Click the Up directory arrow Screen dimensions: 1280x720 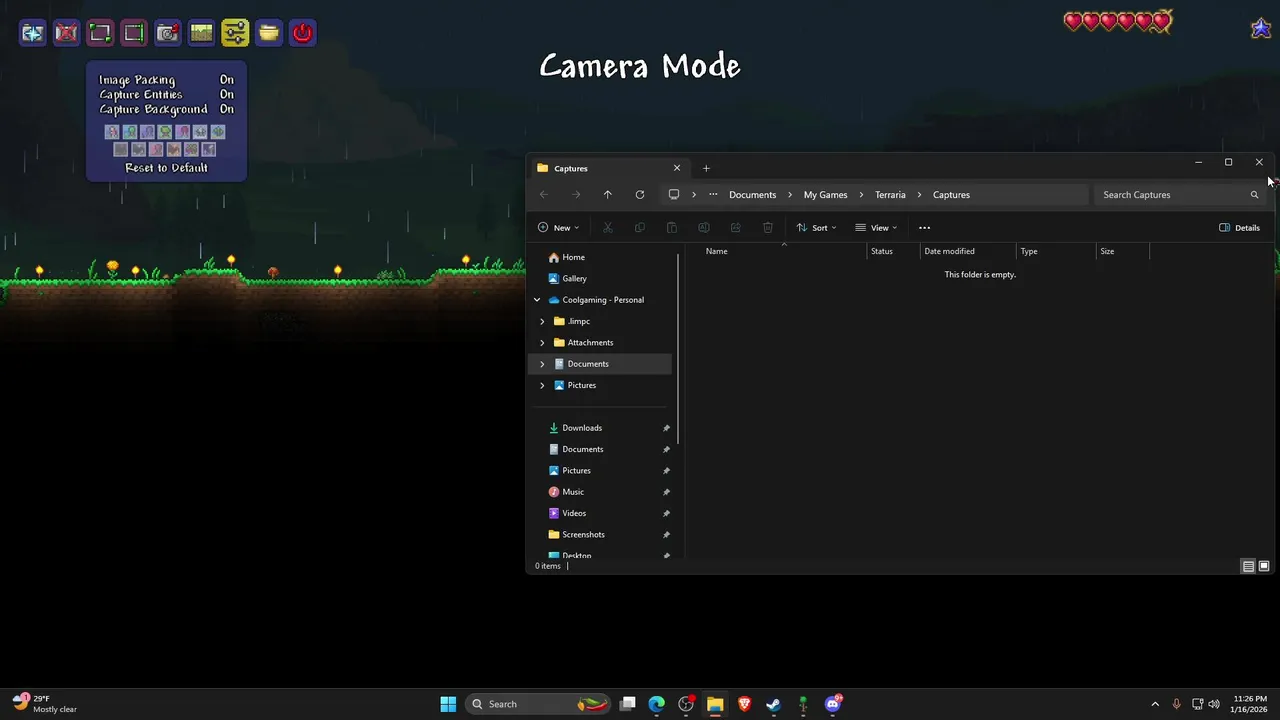[607, 195]
